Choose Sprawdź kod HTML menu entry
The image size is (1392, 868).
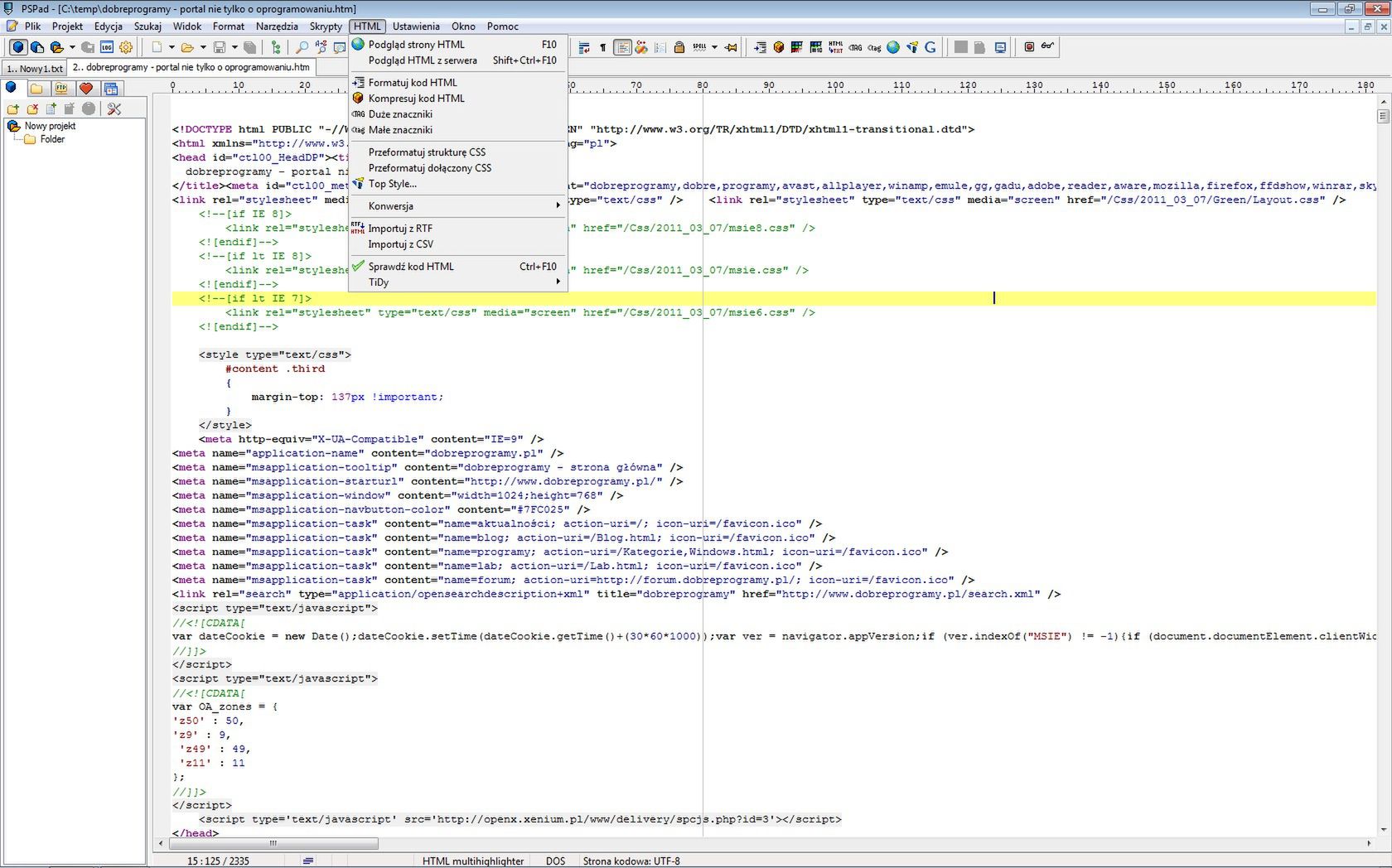(x=458, y=267)
